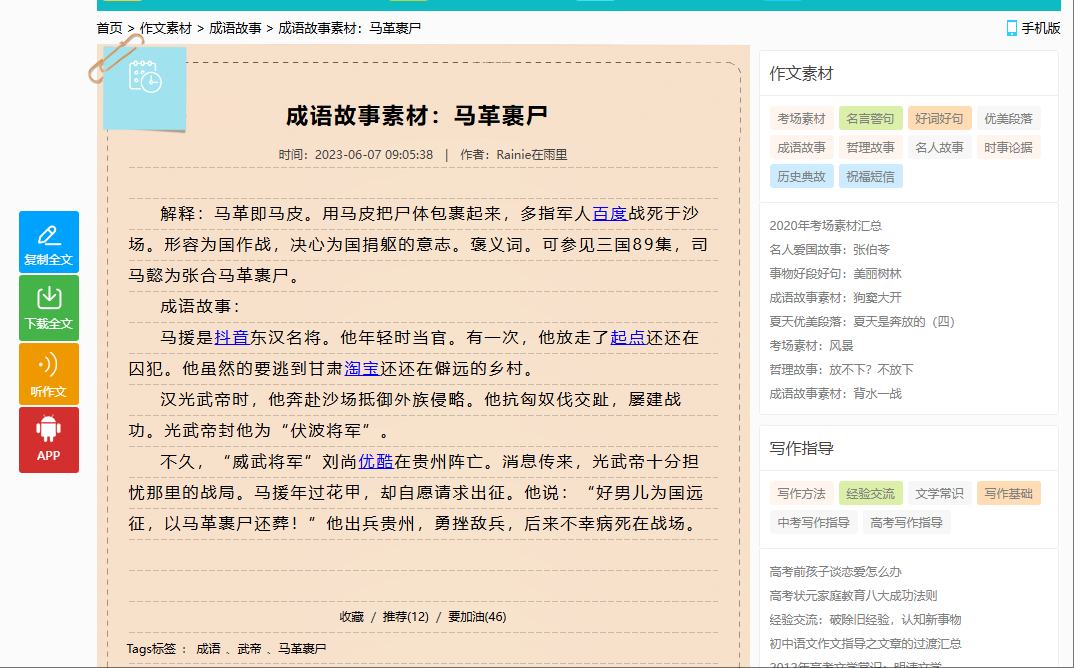
Task: Click the copy full text pen icon
Action: pos(49,235)
